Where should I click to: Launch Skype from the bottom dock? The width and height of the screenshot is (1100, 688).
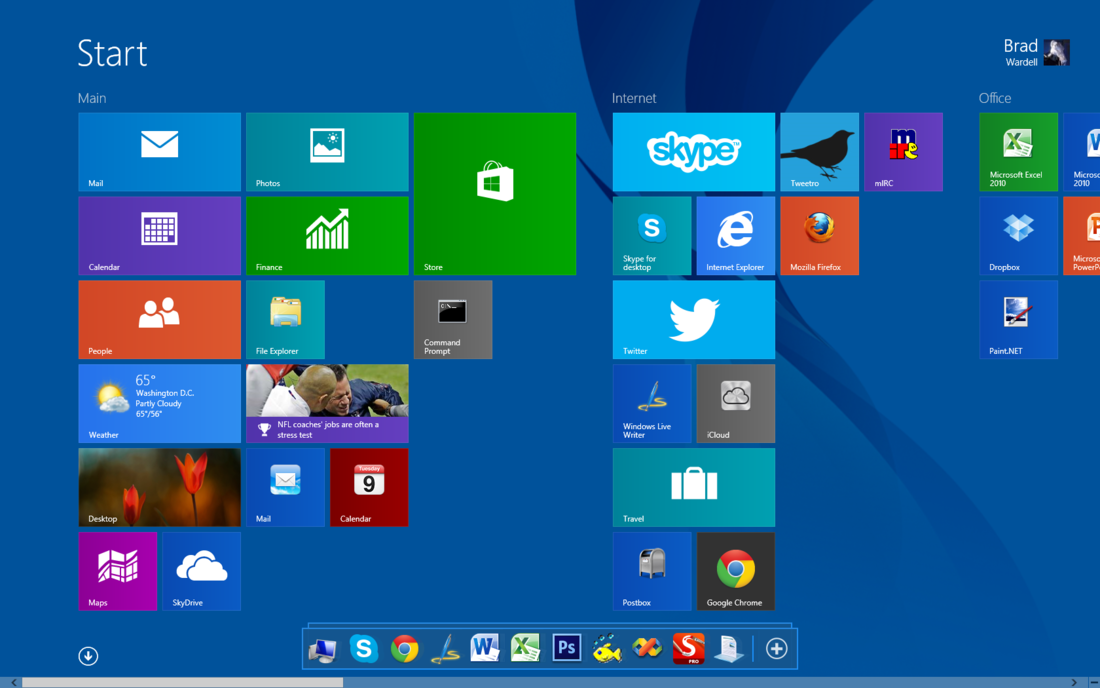coord(363,649)
